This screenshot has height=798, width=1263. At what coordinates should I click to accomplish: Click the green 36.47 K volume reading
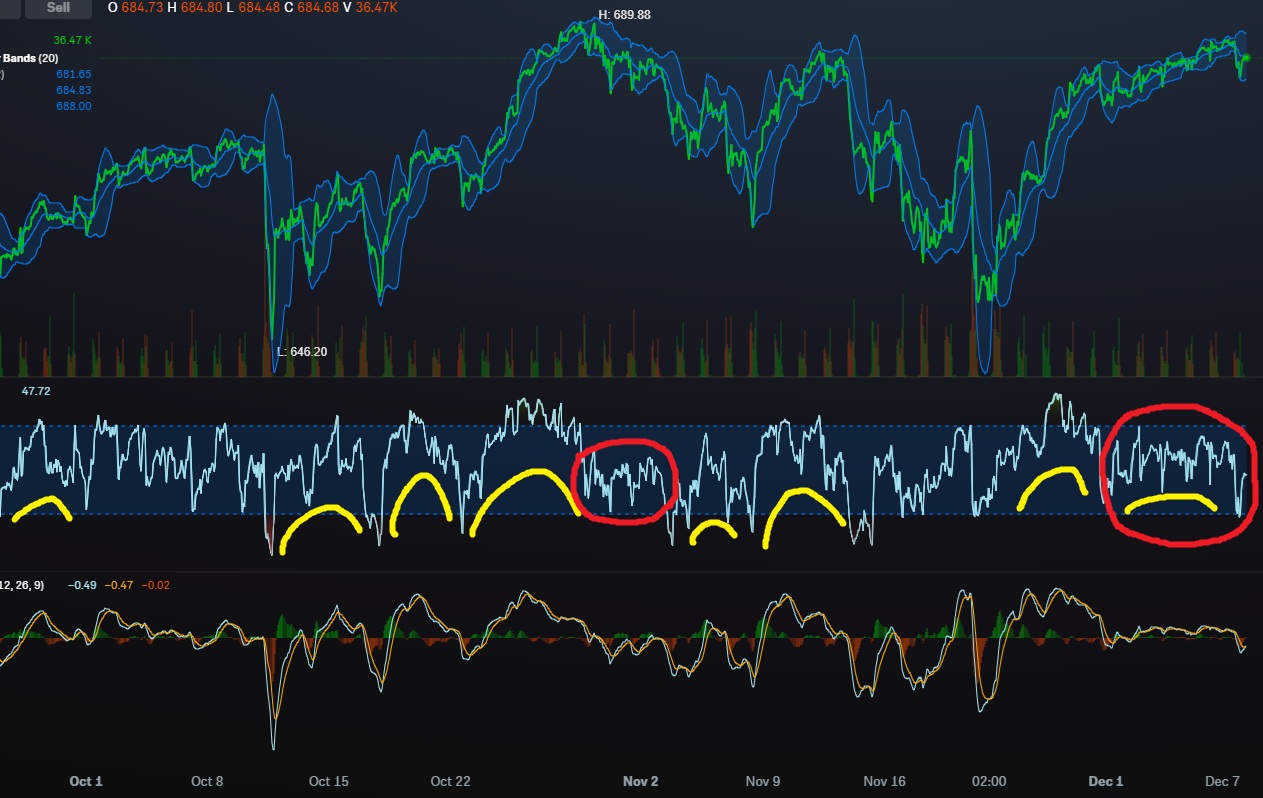pyautogui.click(x=73, y=40)
